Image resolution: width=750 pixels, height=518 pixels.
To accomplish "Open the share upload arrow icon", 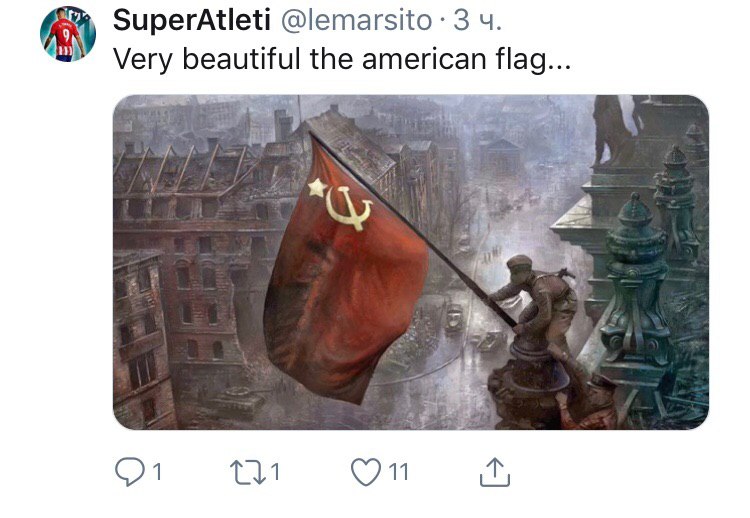I will 495,472.
